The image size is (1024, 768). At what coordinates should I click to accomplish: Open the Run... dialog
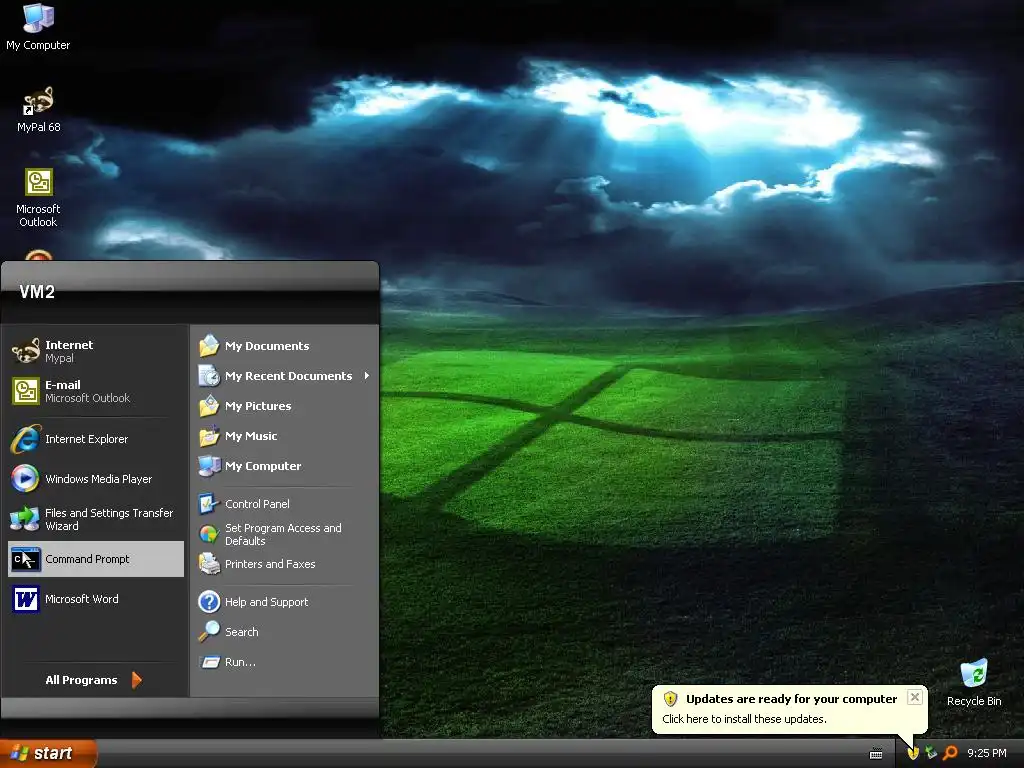point(285,662)
